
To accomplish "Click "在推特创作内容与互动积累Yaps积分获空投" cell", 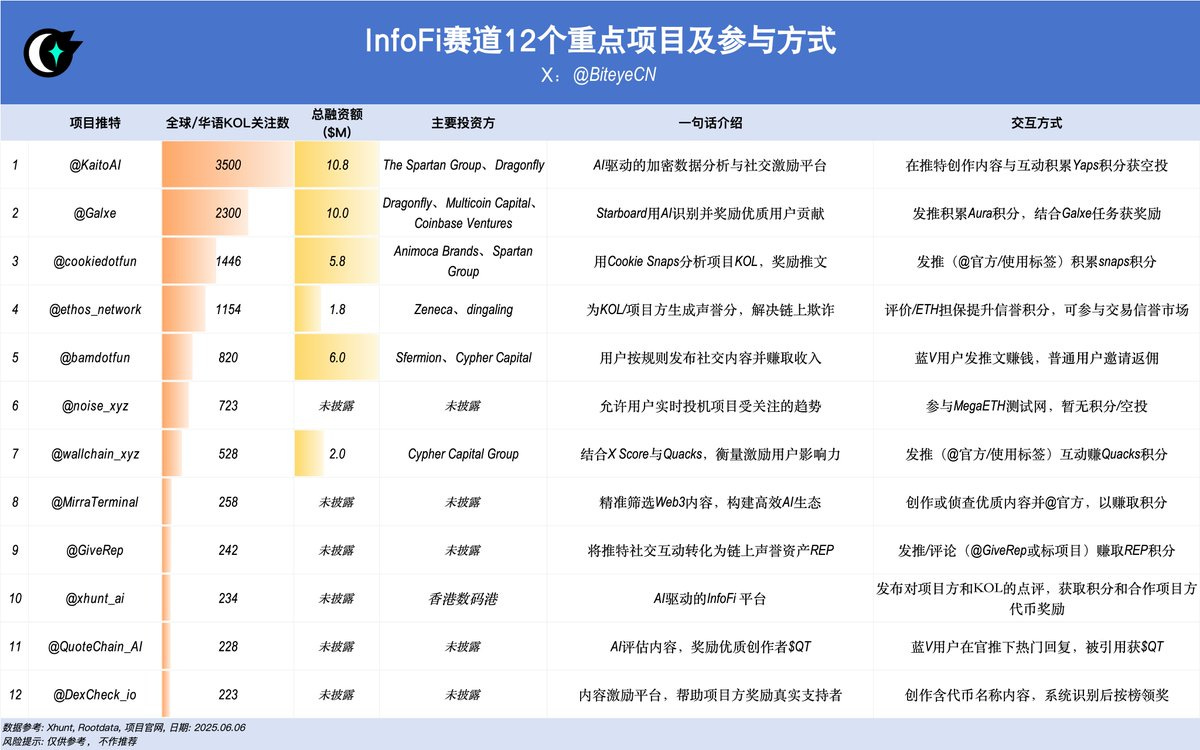I will pos(1036,165).
